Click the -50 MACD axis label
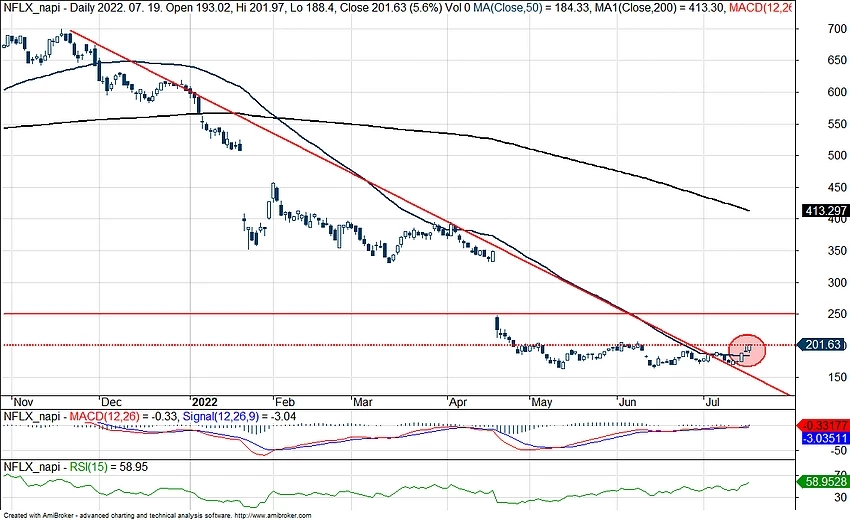 pos(838,450)
